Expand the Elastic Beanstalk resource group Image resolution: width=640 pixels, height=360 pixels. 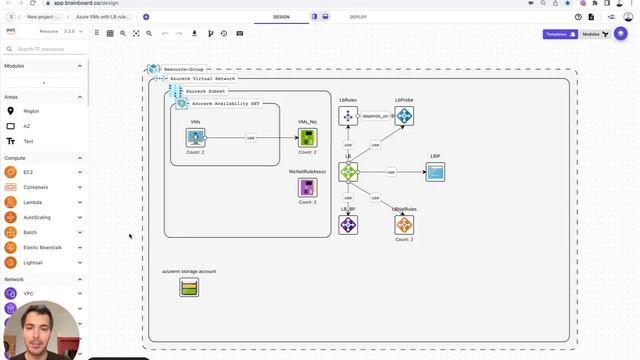[80, 247]
